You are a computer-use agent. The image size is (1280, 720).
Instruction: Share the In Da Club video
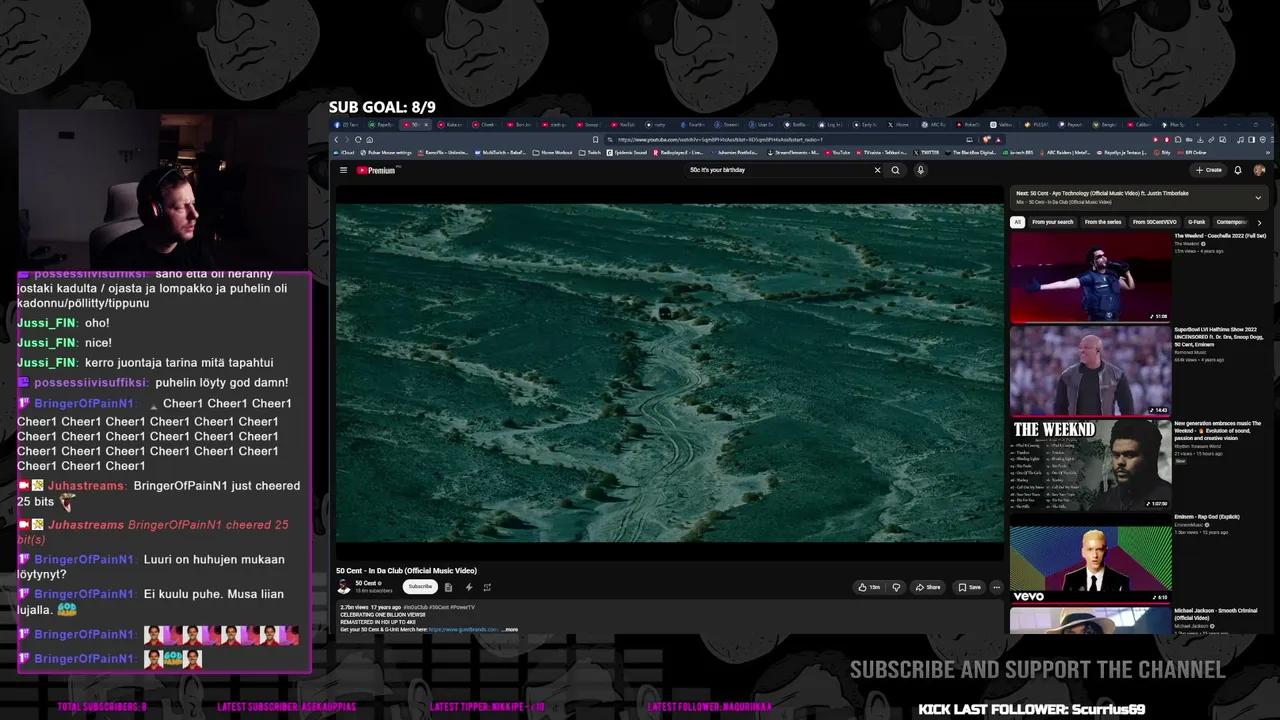click(x=929, y=587)
